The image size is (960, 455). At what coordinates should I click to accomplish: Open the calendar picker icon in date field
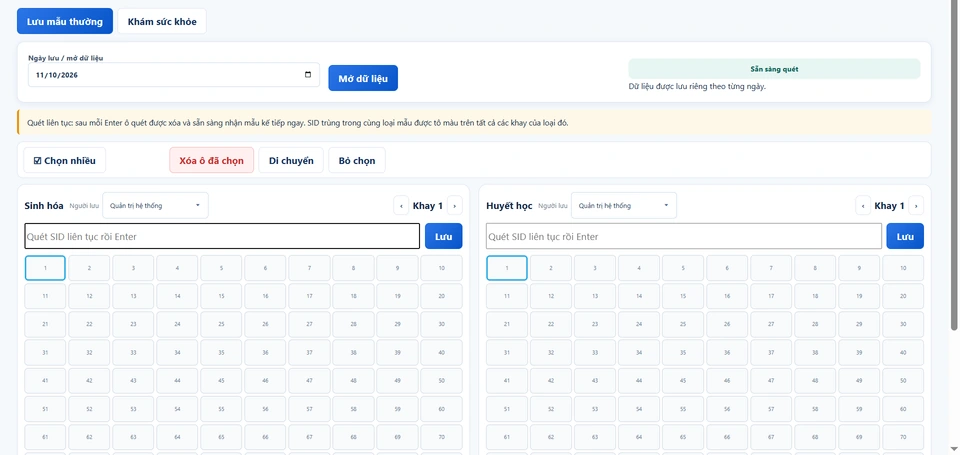(x=307, y=75)
